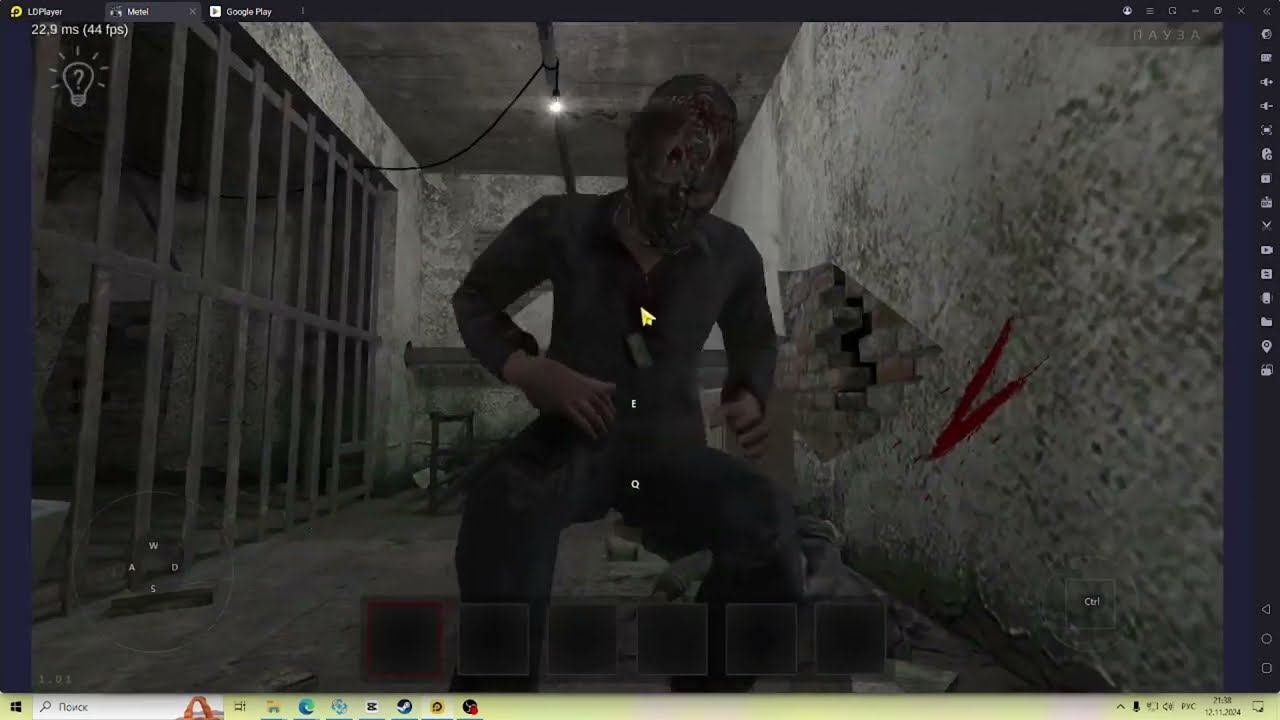Tap the A key on movement joystick

(x=131, y=567)
